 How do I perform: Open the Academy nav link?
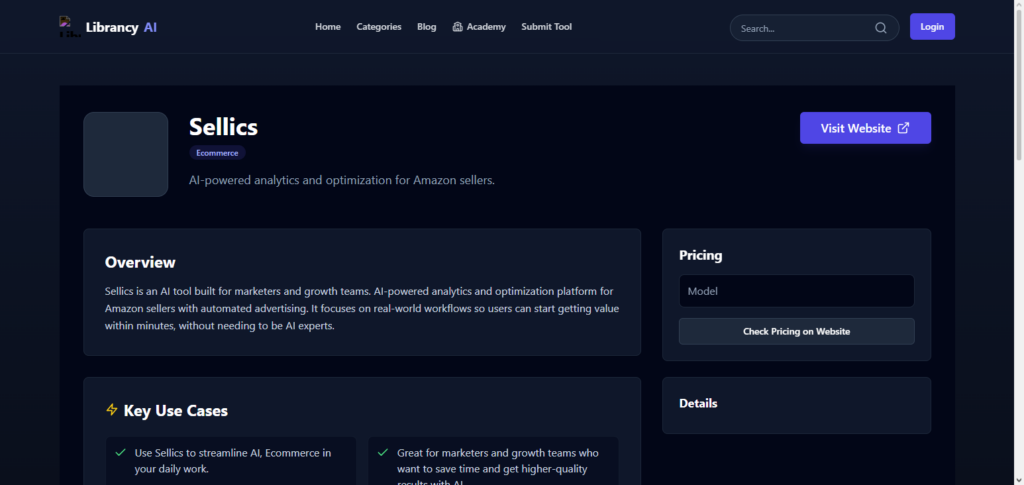pyautogui.click(x=479, y=27)
